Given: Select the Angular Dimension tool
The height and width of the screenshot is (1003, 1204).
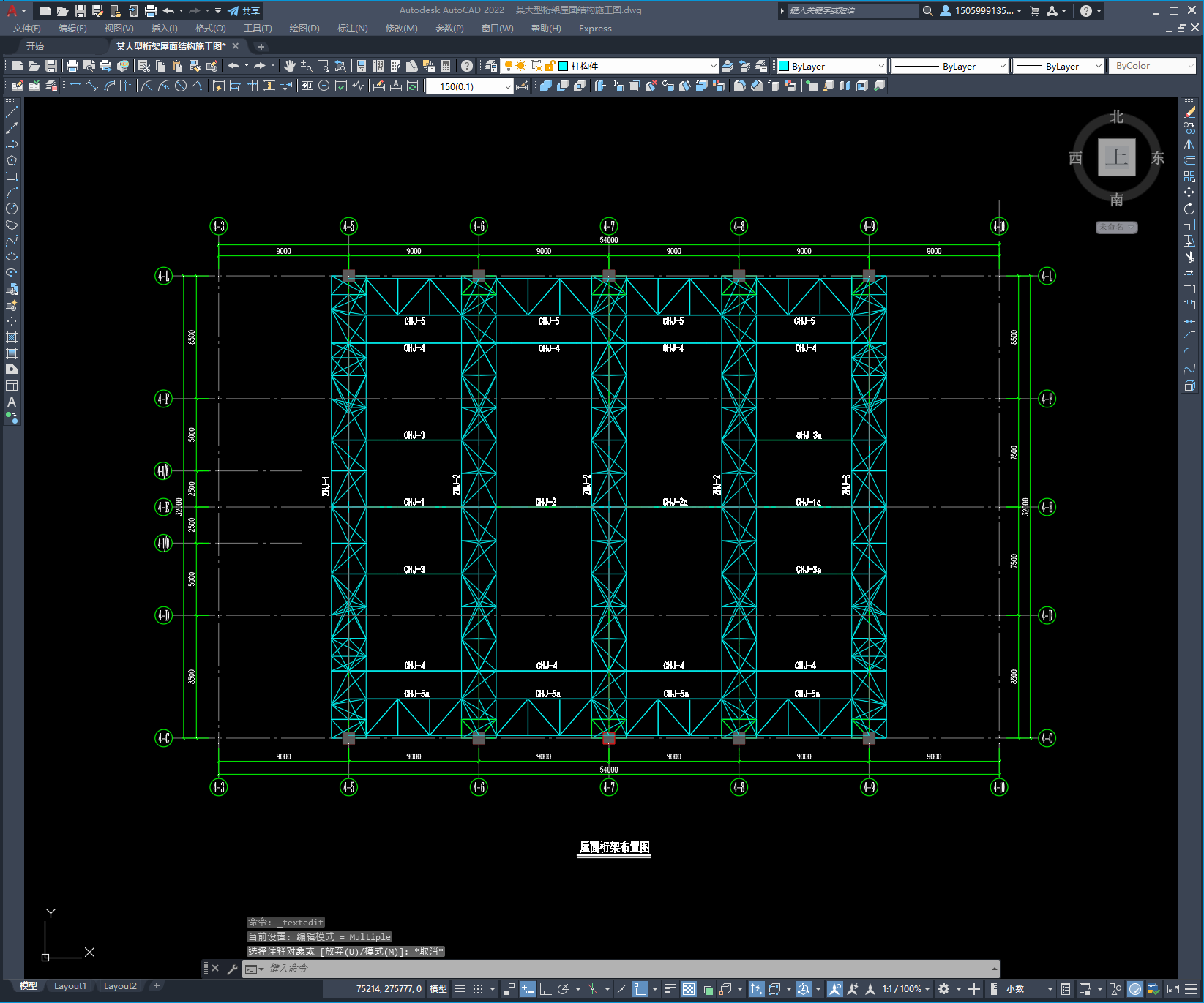Looking at the screenshot, I should tap(198, 86).
